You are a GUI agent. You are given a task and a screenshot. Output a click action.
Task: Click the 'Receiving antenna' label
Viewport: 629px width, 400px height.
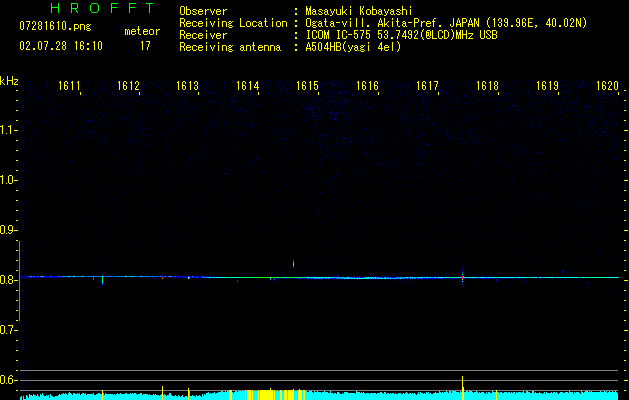coord(230,47)
